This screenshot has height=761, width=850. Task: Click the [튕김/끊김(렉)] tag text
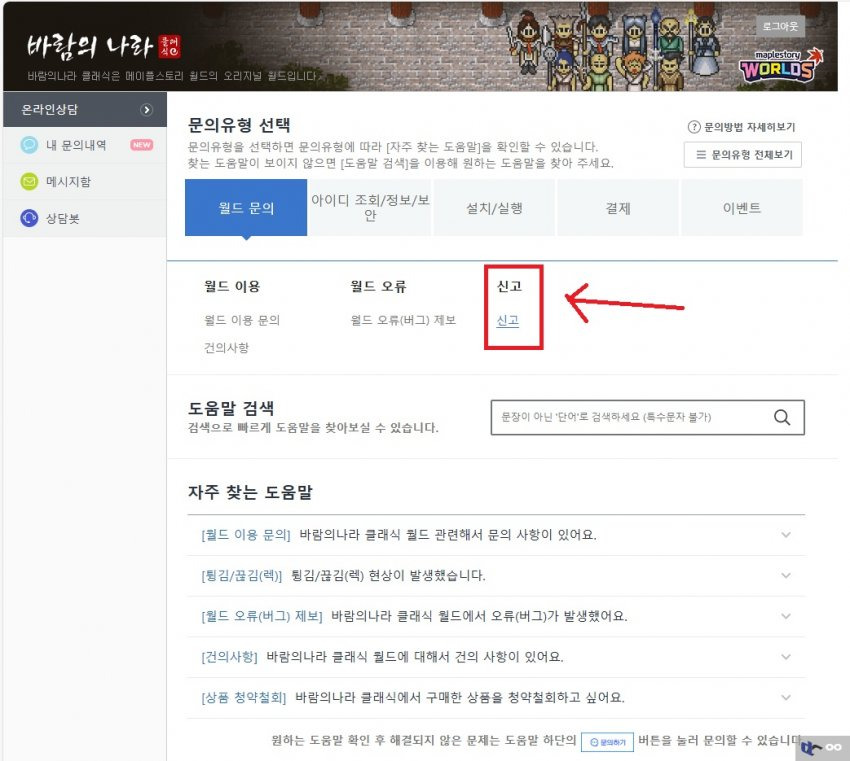coord(242,576)
